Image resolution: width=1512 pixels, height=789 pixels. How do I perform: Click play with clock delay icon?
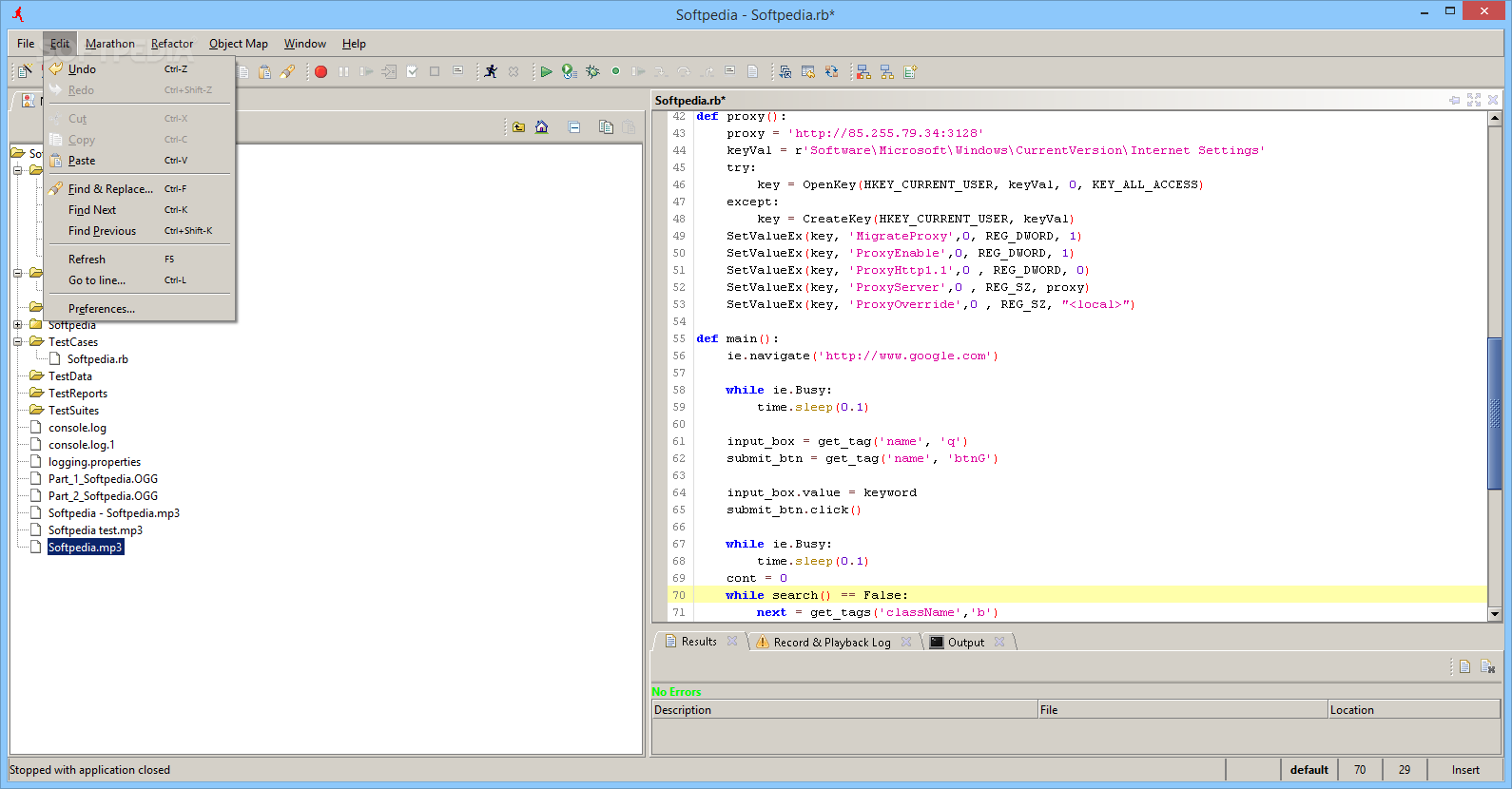point(569,71)
